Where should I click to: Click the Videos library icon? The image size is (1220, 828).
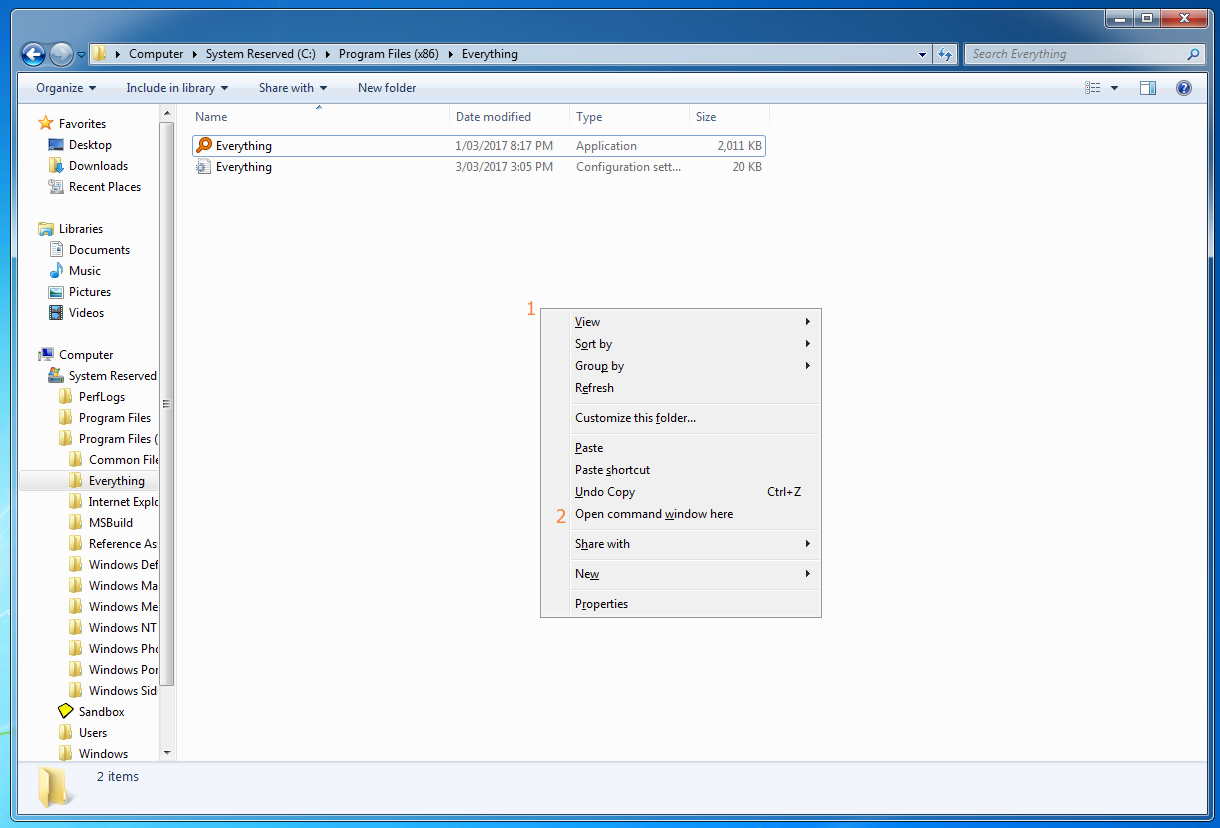(x=56, y=313)
